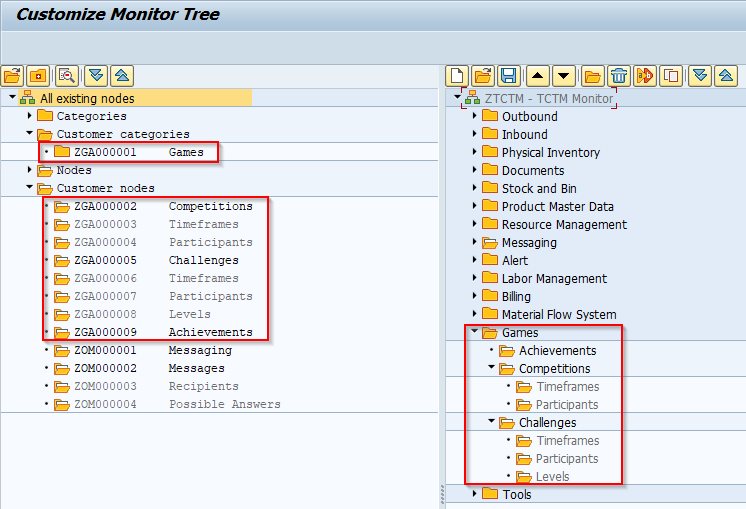Click the move up arrow button
The width and height of the screenshot is (746, 509).
(x=537, y=76)
